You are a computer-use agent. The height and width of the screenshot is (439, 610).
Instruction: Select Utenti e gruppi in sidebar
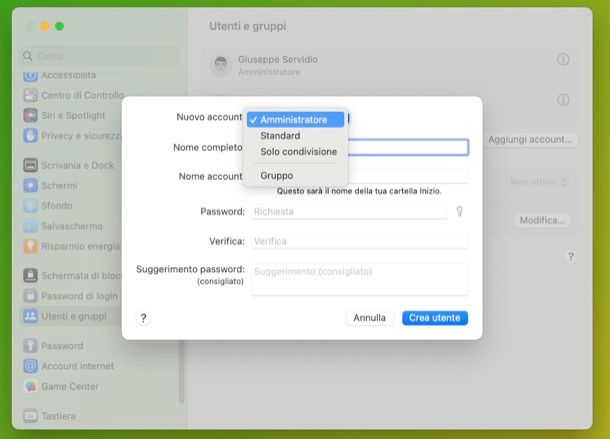[72, 316]
